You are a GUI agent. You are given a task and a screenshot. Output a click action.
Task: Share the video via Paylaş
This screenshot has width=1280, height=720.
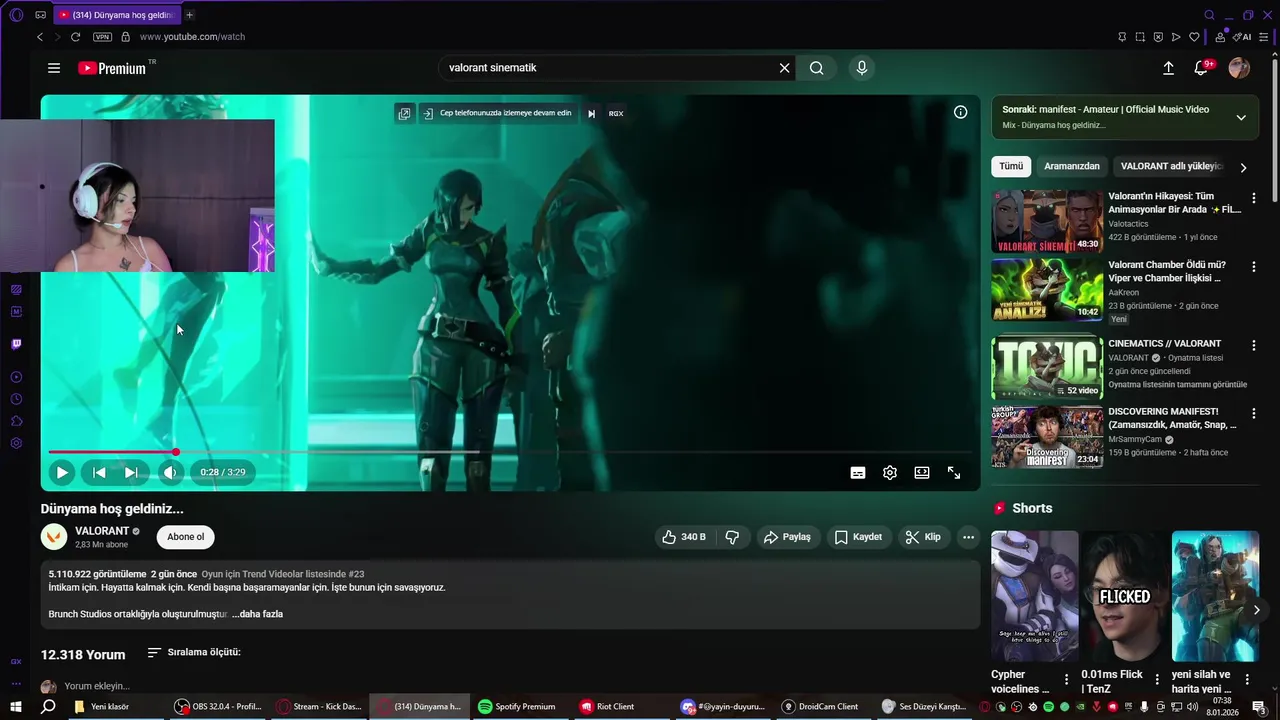787,537
